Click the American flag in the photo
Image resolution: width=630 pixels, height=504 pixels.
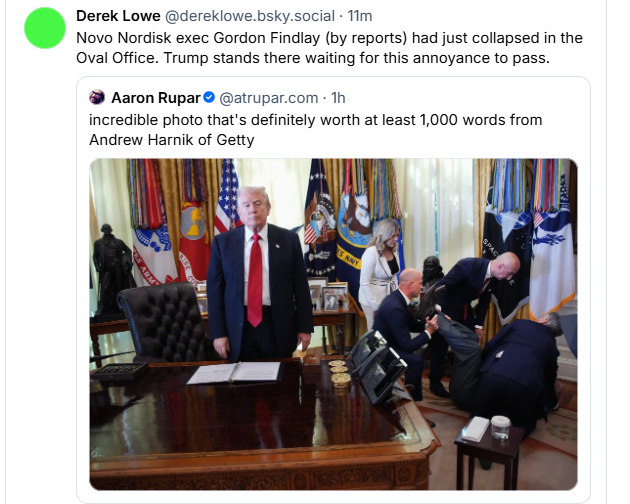click(227, 197)
